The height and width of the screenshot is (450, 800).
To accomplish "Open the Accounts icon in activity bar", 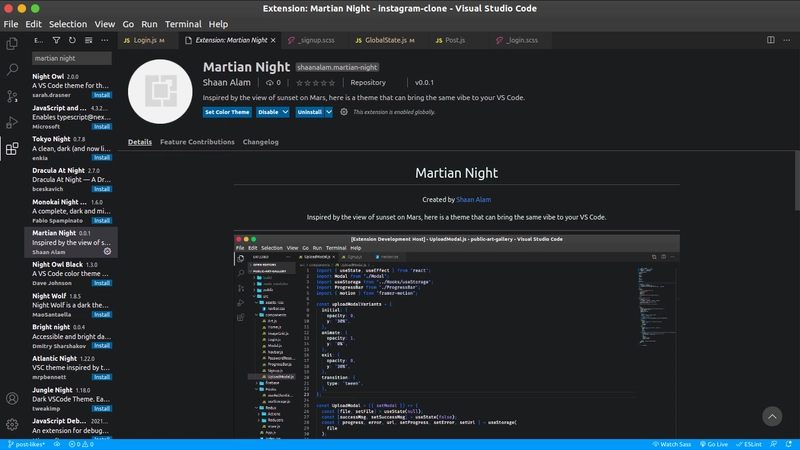I will [x=12, y=398].
